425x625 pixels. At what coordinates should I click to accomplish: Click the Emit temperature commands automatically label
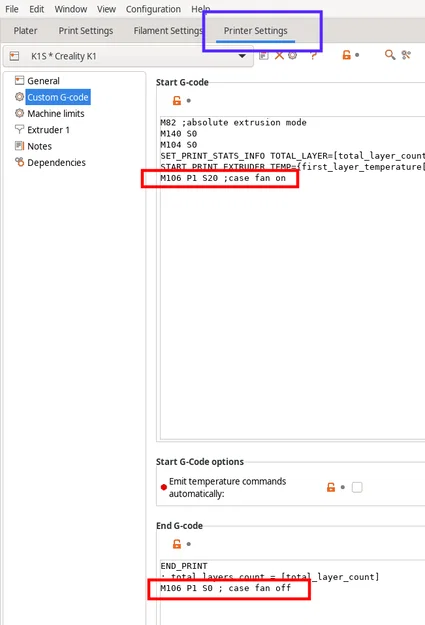coord(227,487)
